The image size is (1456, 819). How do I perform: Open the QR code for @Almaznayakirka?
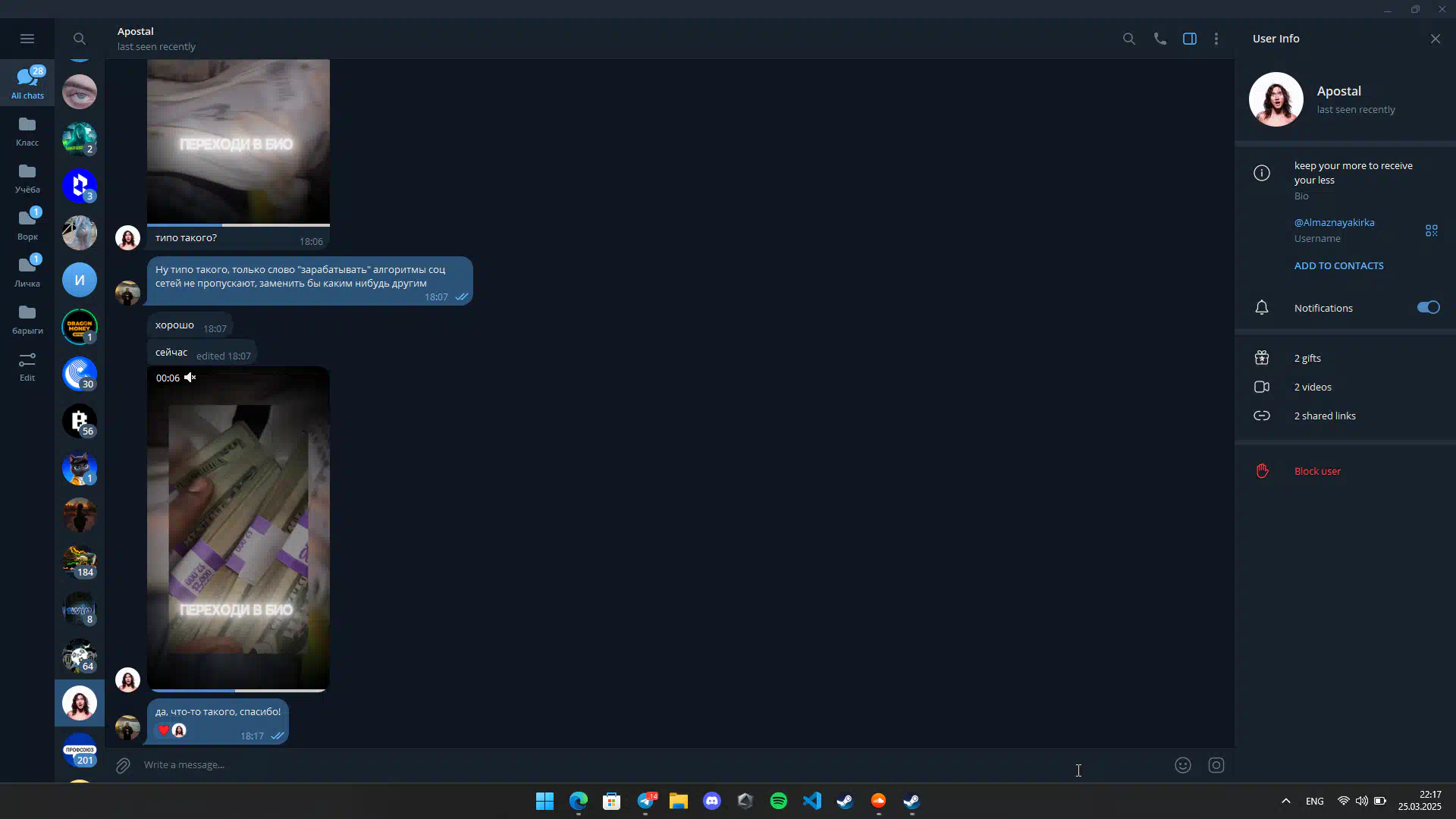(x=1431, y=231)
